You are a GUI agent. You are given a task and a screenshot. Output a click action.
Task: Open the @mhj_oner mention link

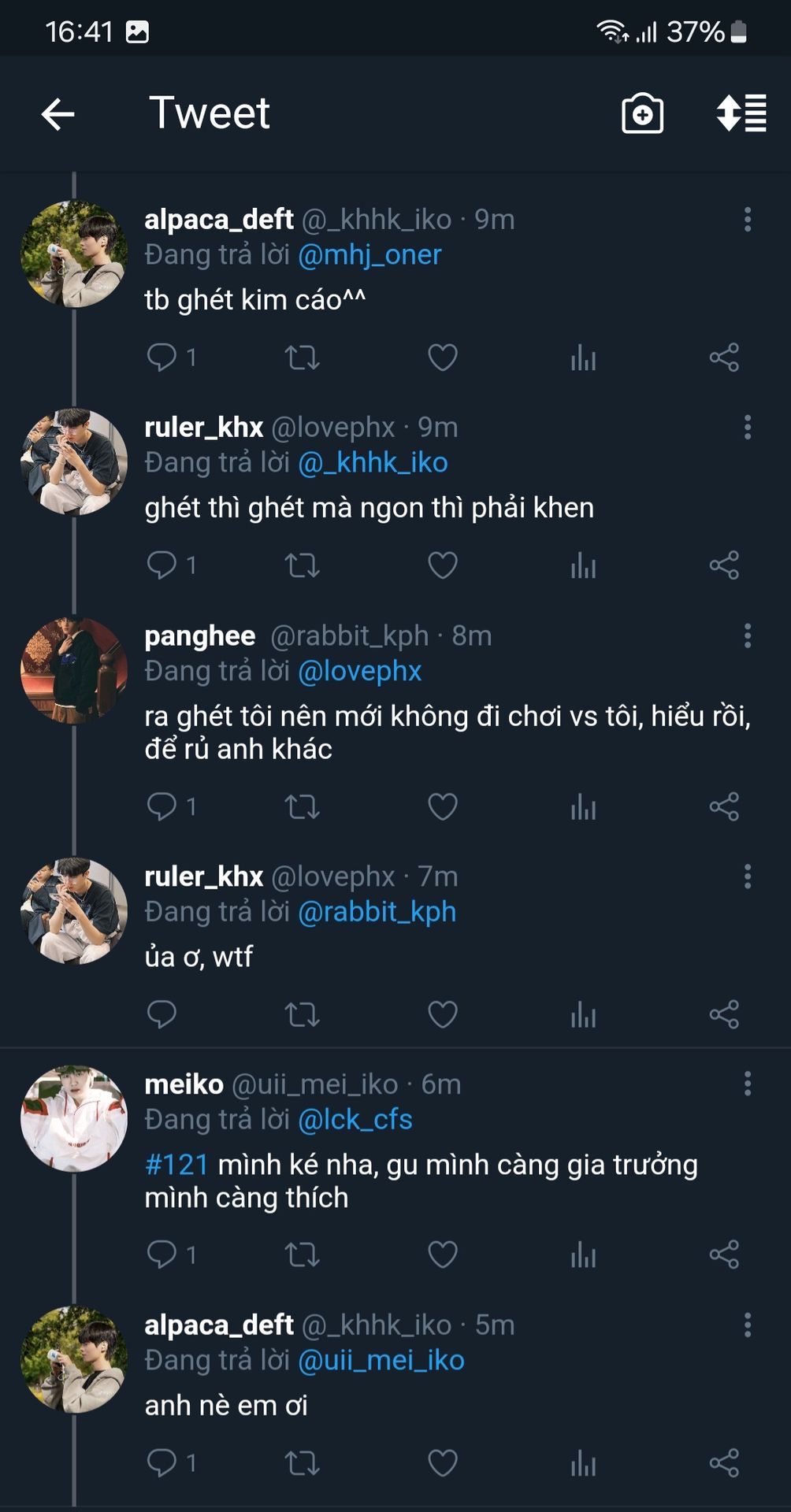tap(370, 255)
